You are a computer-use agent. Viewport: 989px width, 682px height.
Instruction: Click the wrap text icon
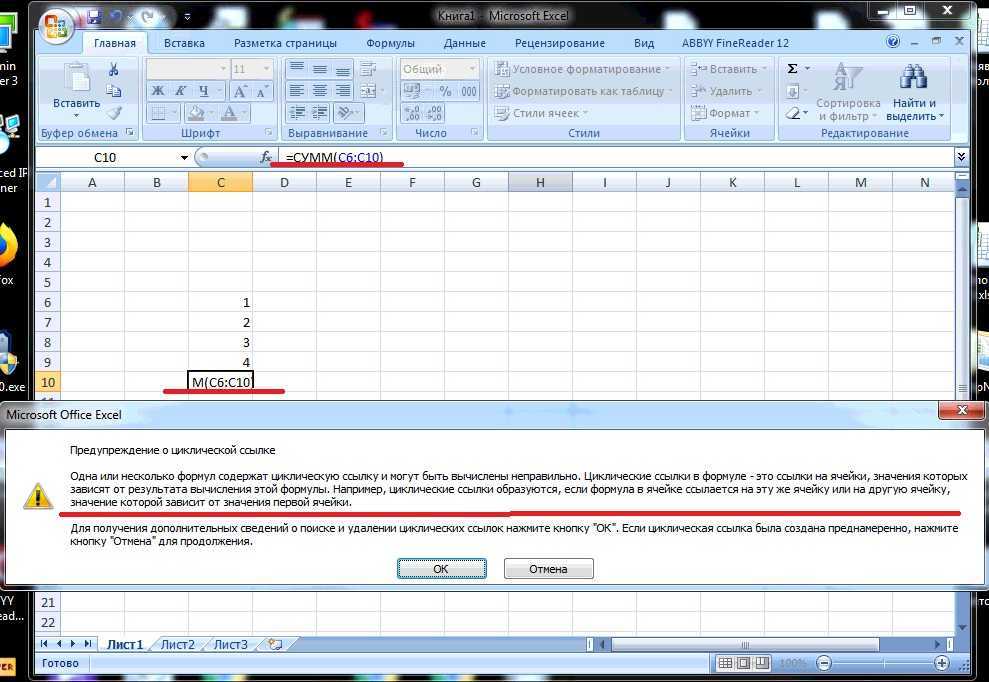(368, 69)
